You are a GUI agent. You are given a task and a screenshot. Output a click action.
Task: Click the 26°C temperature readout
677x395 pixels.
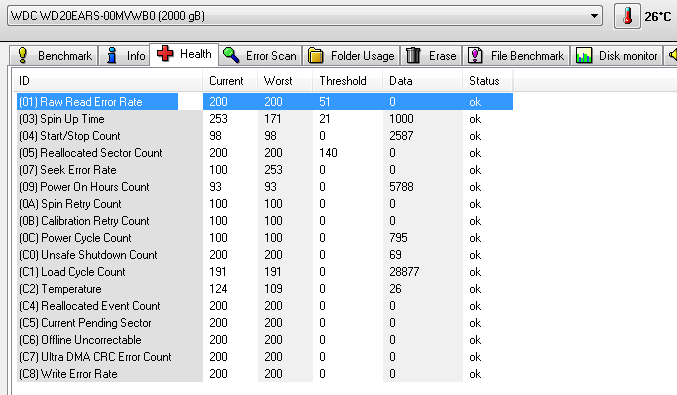[x=658, y=17]
